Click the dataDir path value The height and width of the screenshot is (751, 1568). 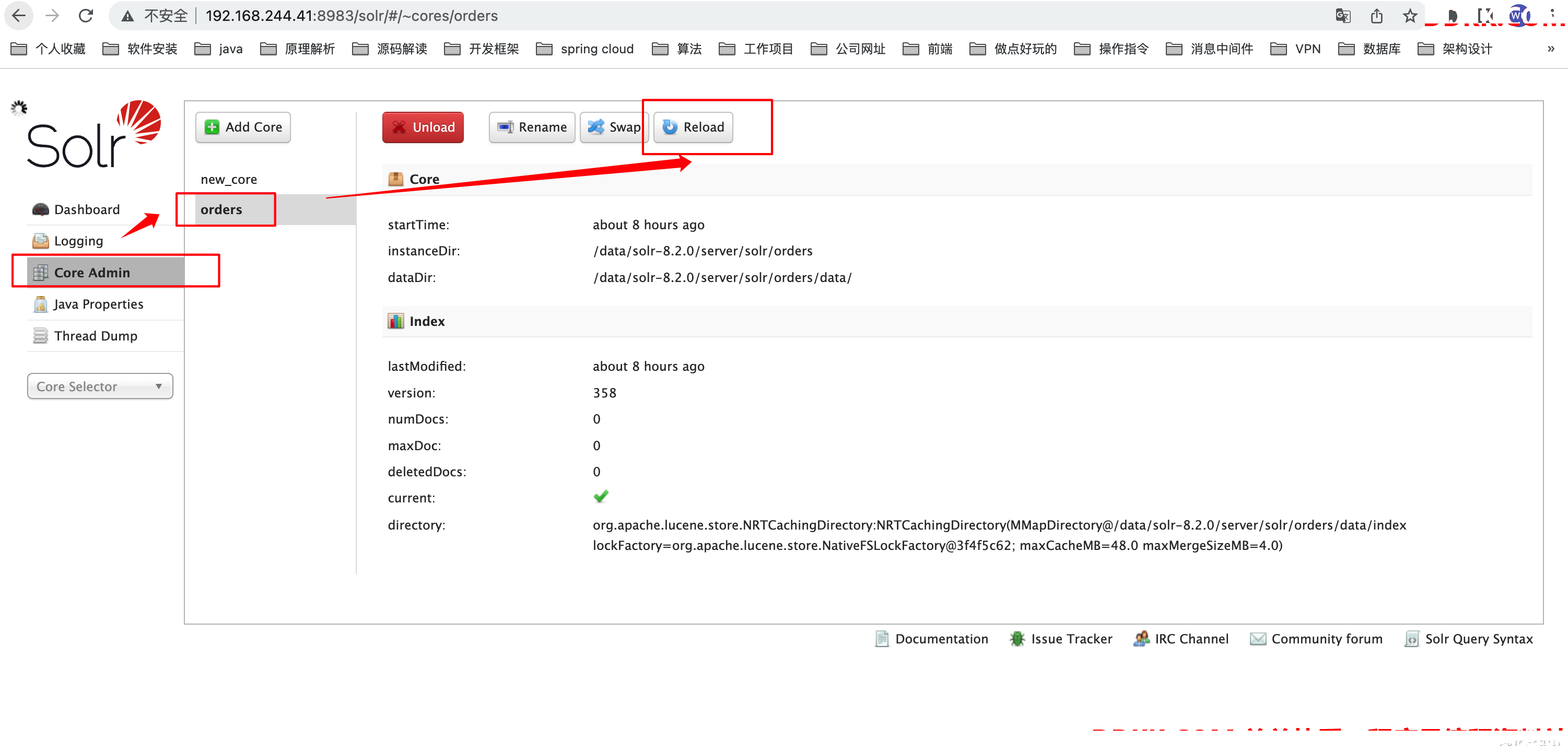722,277
